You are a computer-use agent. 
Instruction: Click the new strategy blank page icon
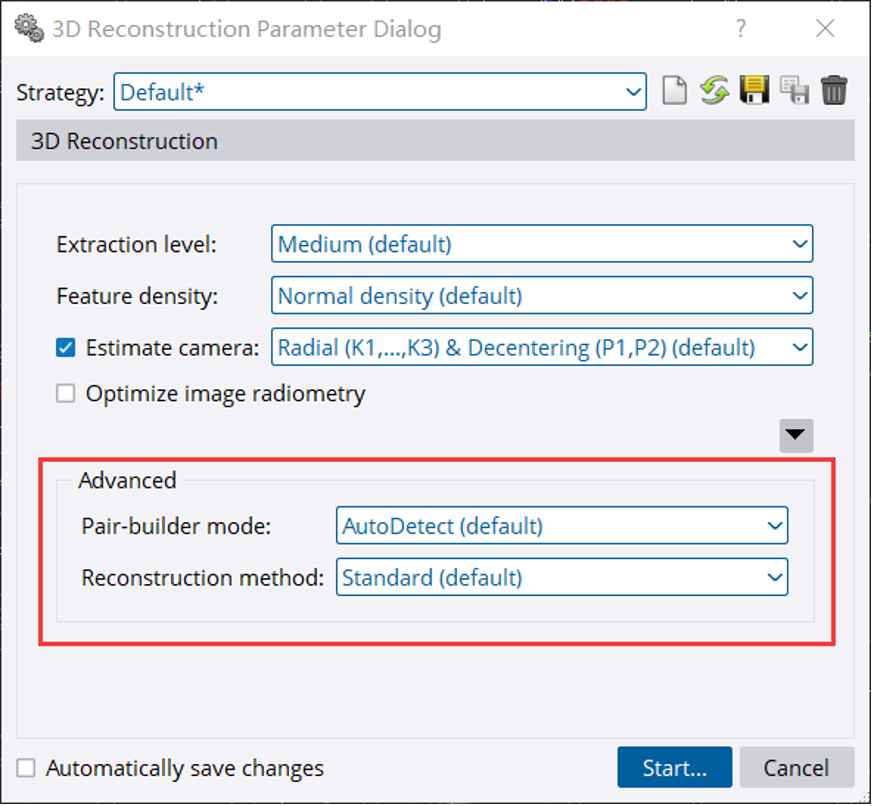(x=675, y=92)
